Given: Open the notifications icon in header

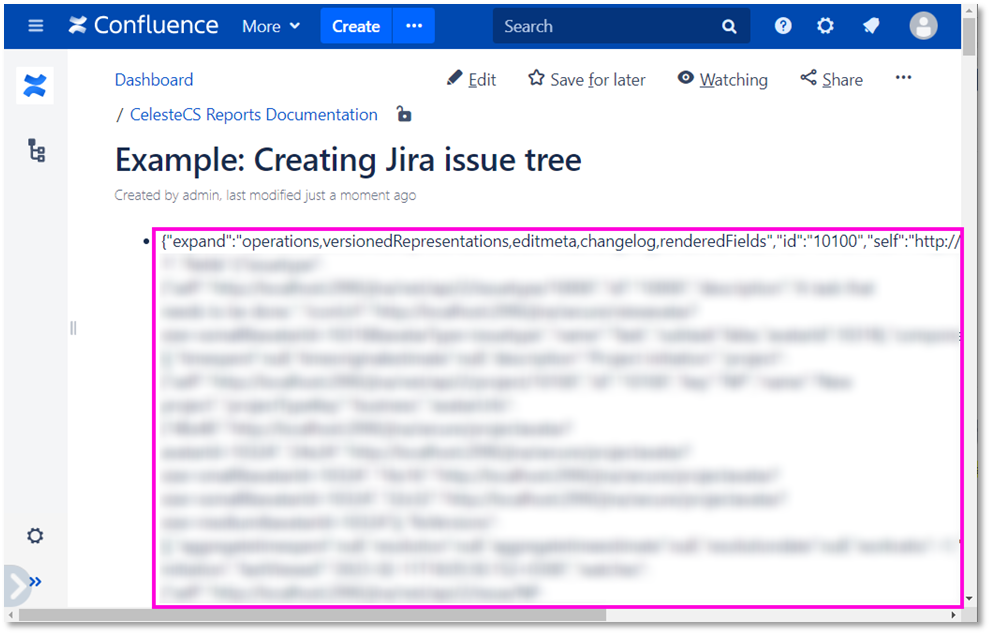Looking at the screenshot, I should pyautogui.click(x=872, y=26).
